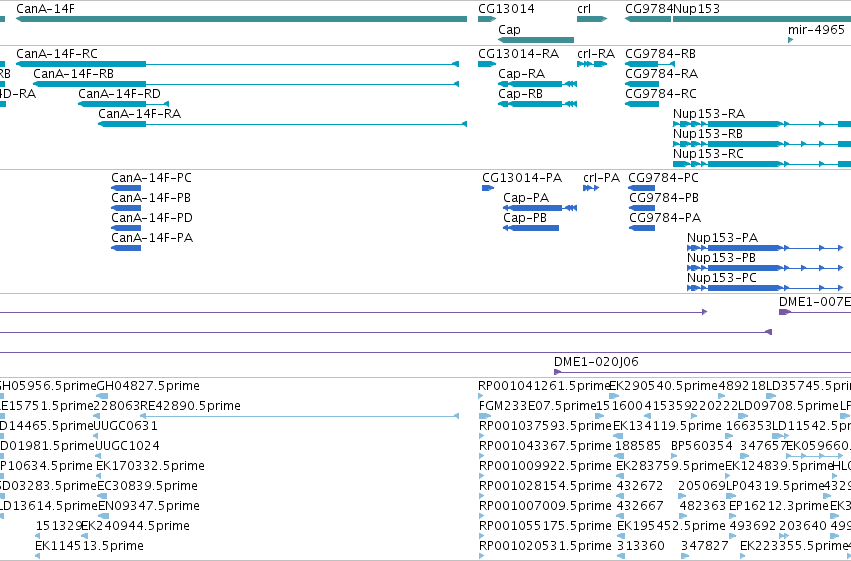Viewport: 851px width, 561px height.
Task: Open transcript CanA-14F-RC
Action: [237, 64]
